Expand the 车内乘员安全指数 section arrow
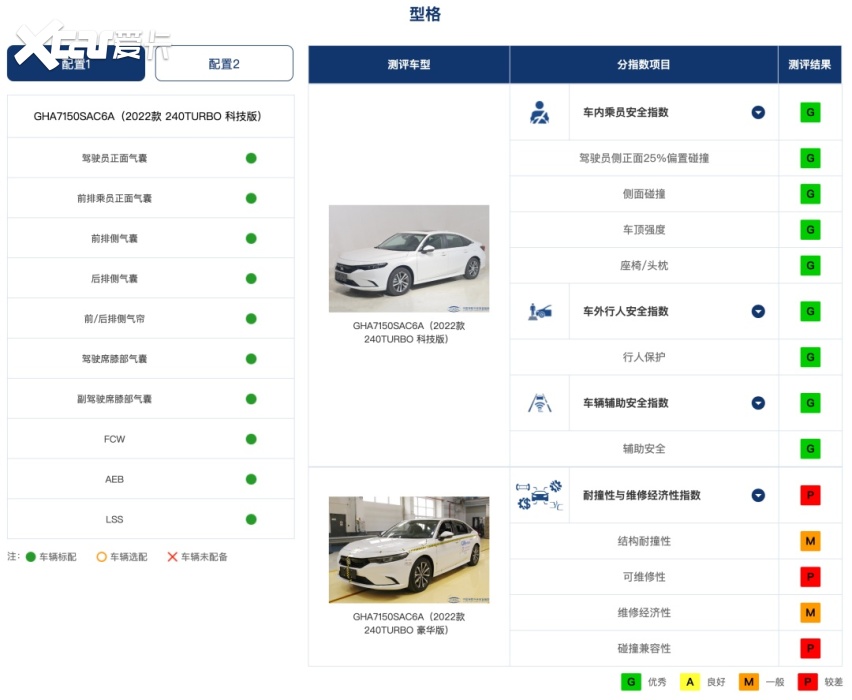Screen dimensions: 852x700 758,112
